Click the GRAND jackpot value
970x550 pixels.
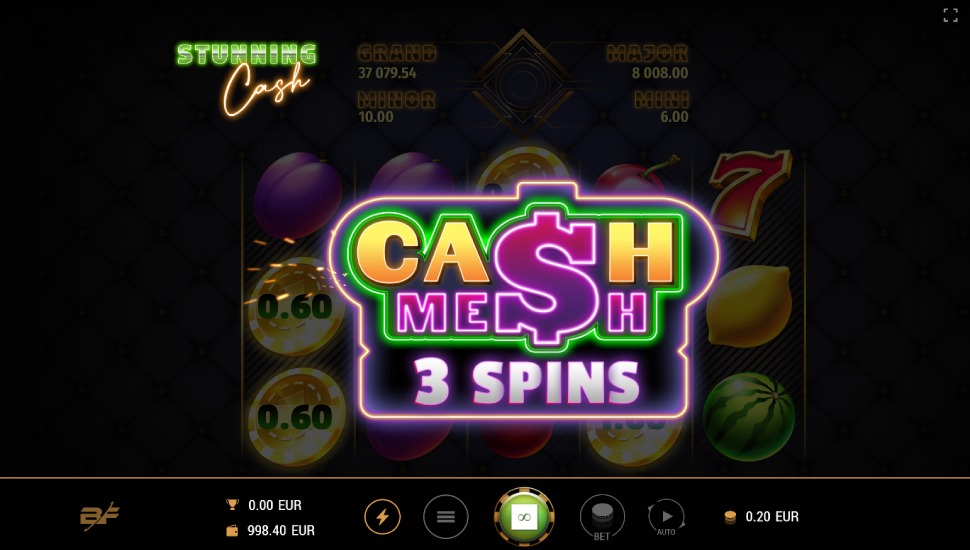pos(387,73)
